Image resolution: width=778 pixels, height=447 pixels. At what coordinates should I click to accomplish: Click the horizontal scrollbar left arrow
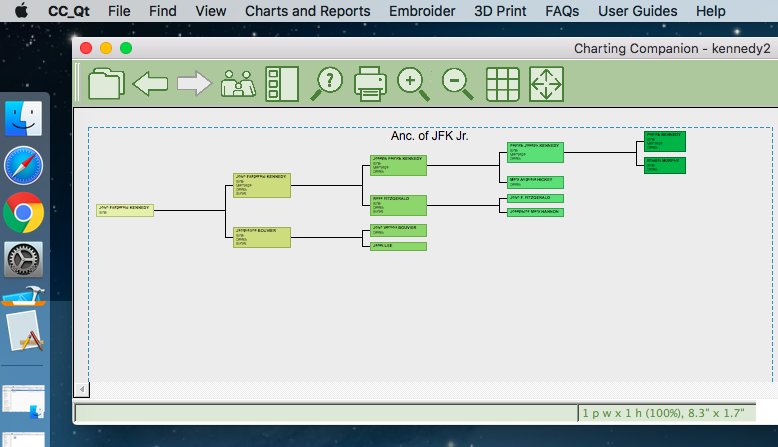pos(82,389)
